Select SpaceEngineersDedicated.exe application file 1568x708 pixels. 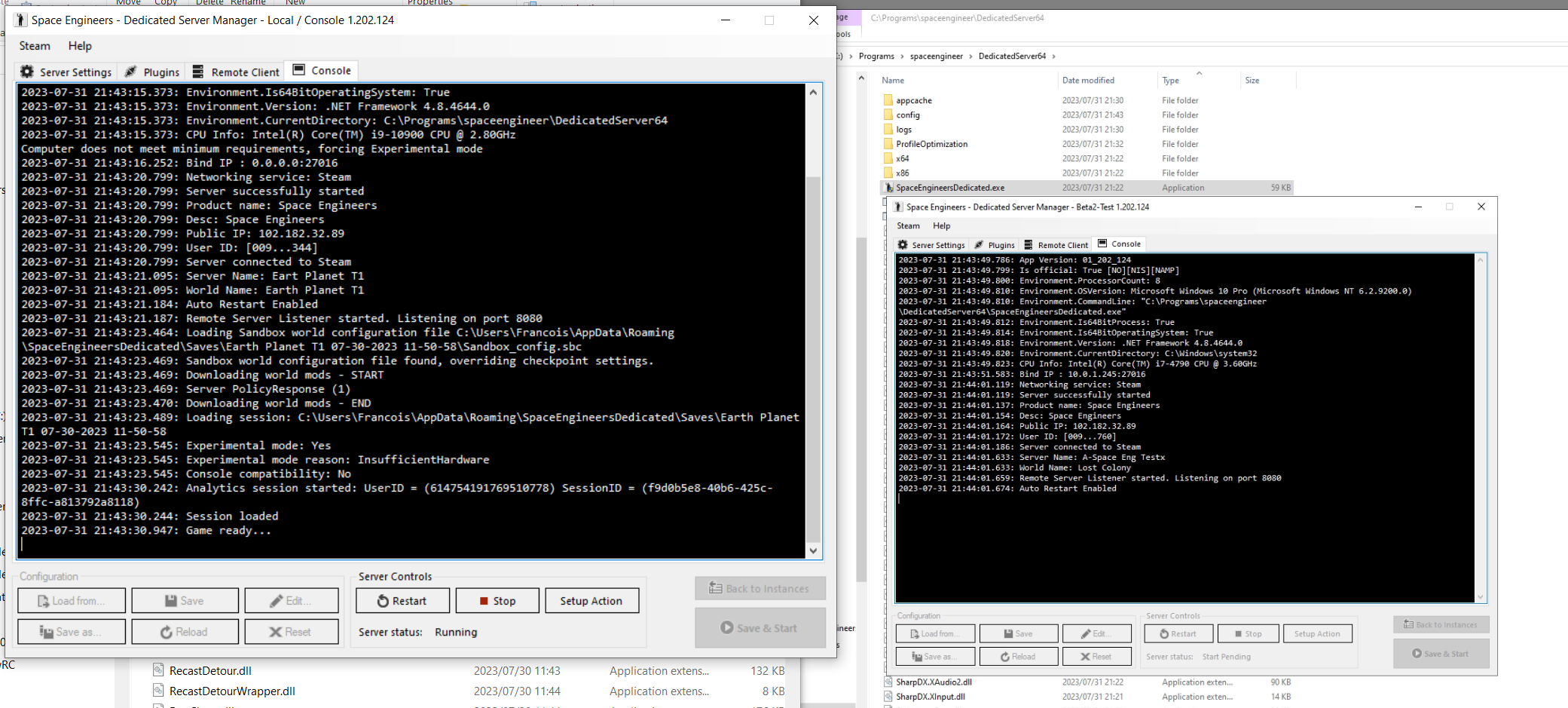pos(949,188)
